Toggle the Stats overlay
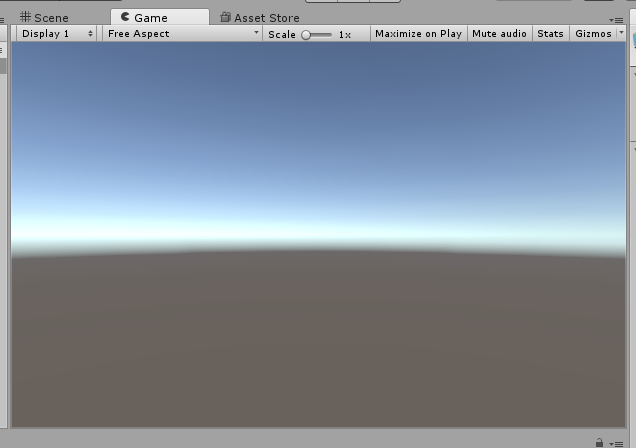Viewport: 636px width, 448px height. 550,34
